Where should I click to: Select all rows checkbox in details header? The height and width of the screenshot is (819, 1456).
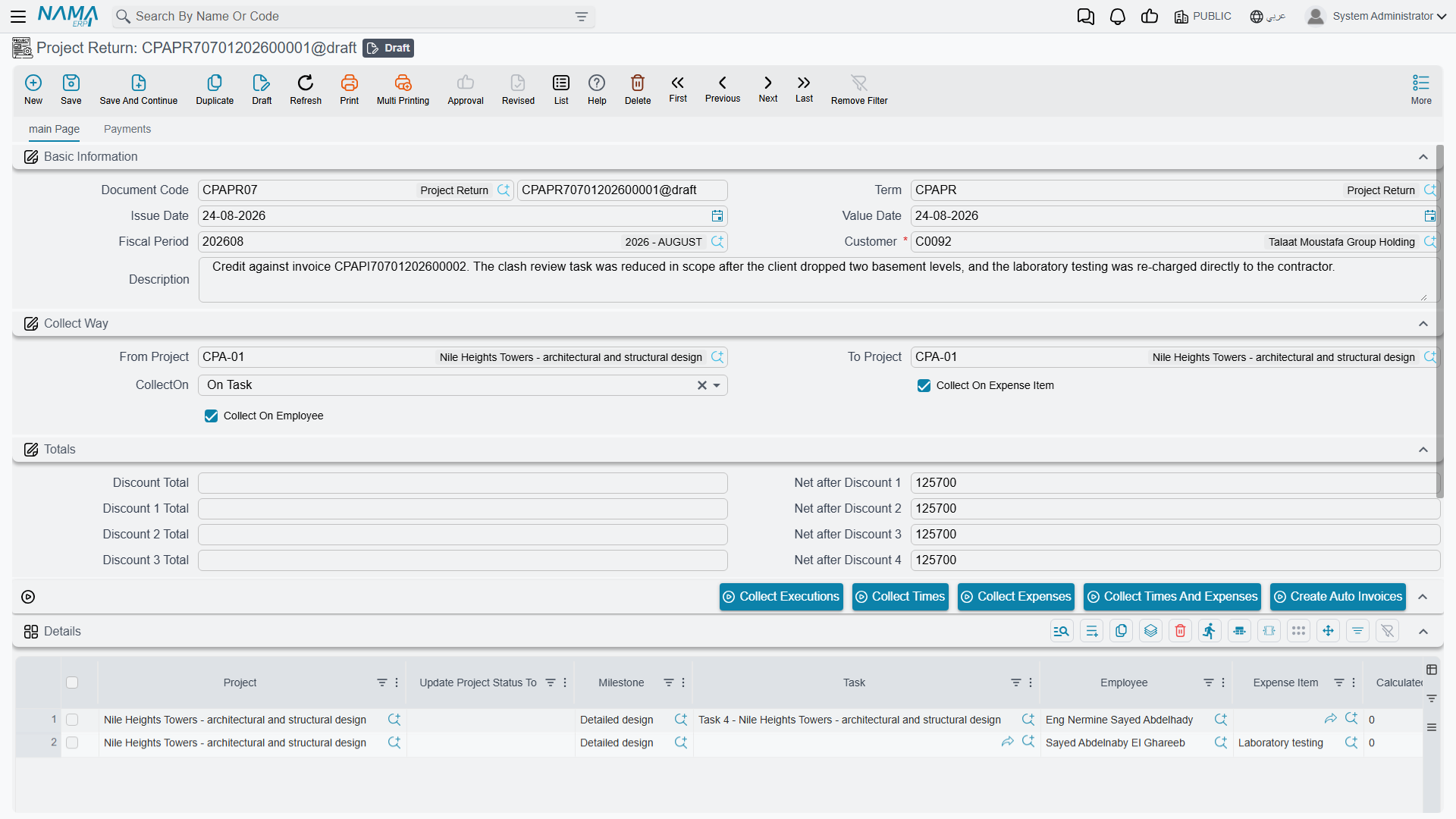72,682
